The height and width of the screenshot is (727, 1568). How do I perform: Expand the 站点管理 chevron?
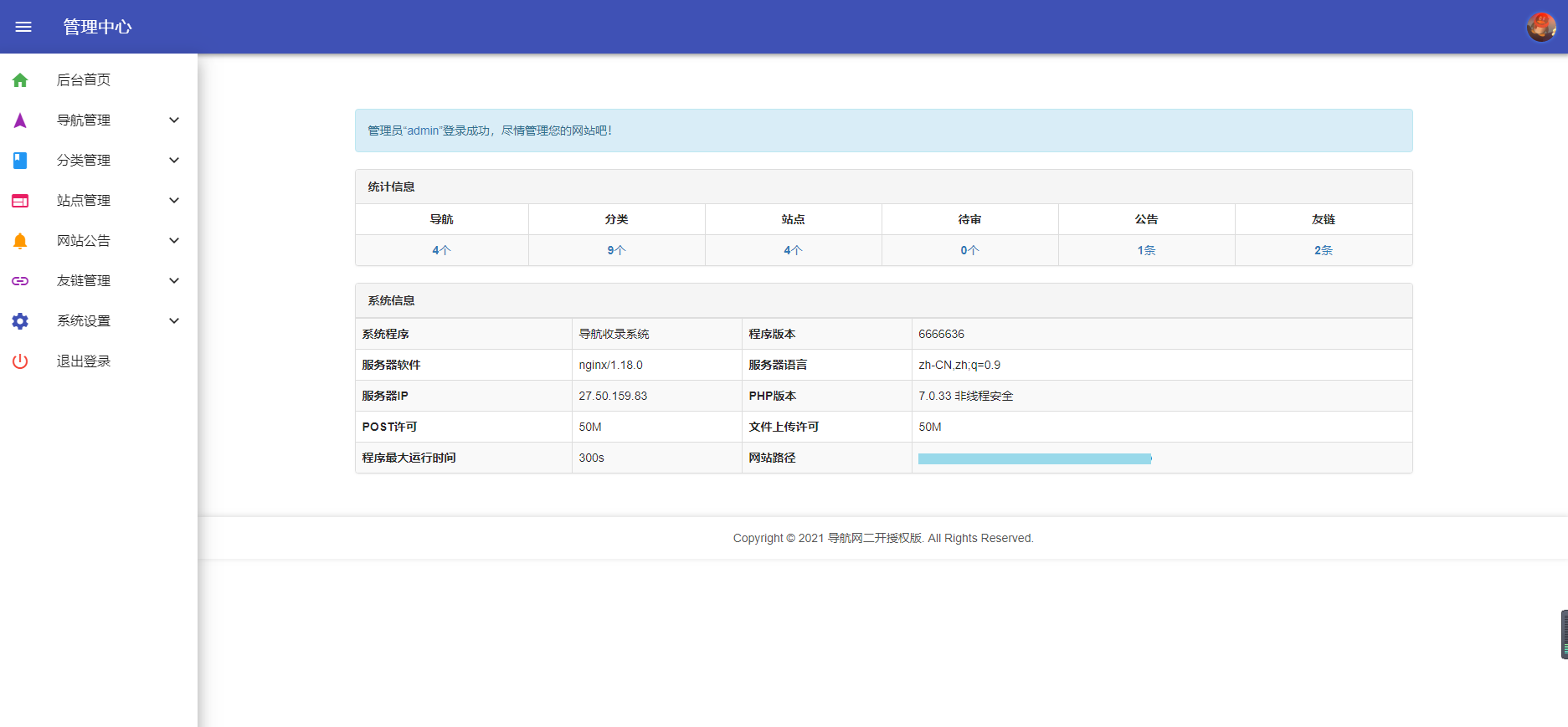coord(174,201)
